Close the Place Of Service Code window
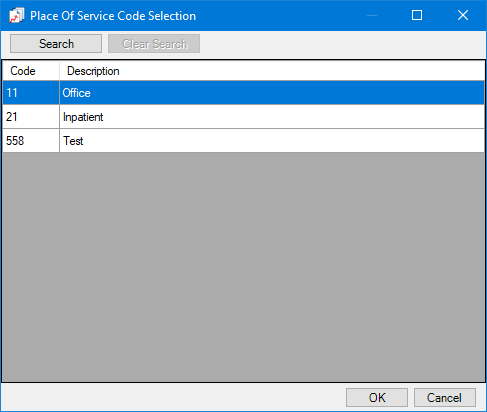Viewport: 487px width, 412px height. (x=463, y=15)
